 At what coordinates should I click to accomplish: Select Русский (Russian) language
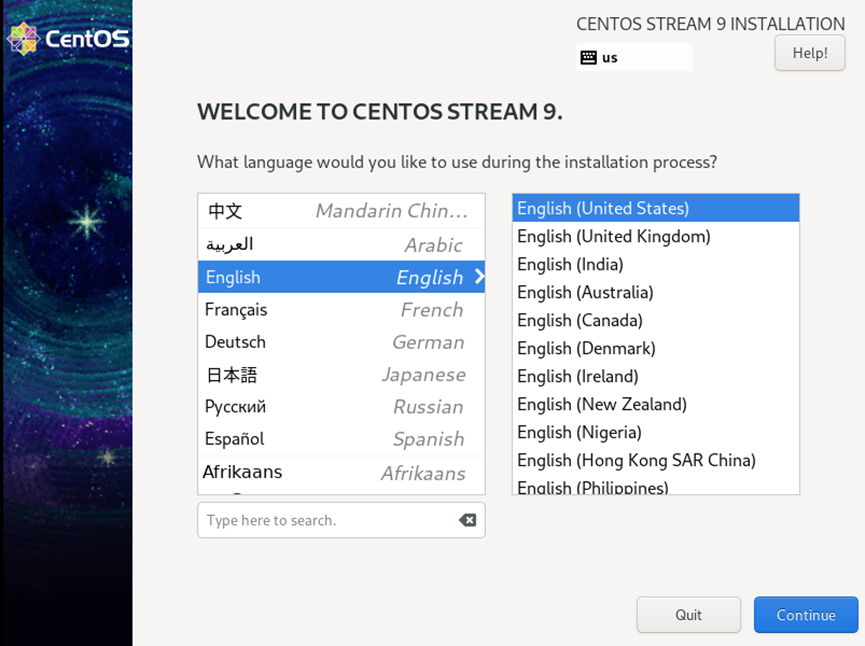pyautogui.click(x=341, y=407)
